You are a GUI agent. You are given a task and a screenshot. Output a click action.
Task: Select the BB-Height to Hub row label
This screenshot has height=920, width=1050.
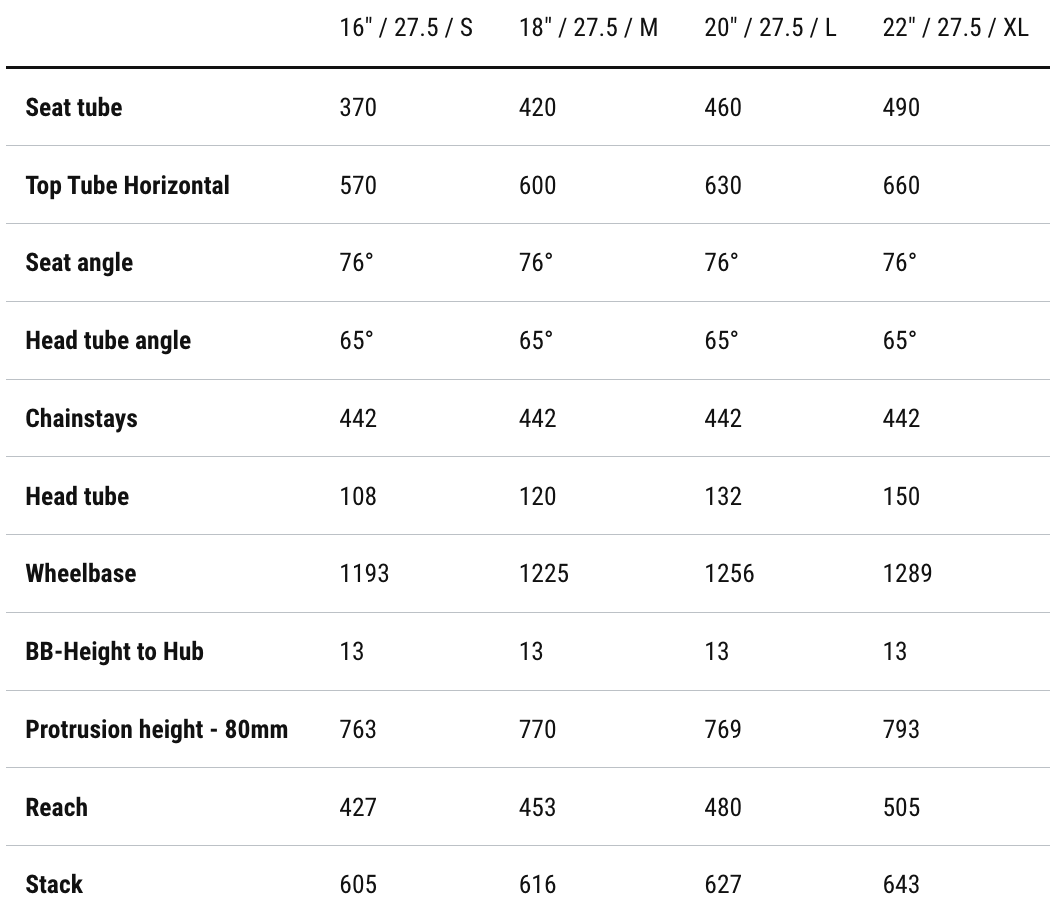pos(114,651)
